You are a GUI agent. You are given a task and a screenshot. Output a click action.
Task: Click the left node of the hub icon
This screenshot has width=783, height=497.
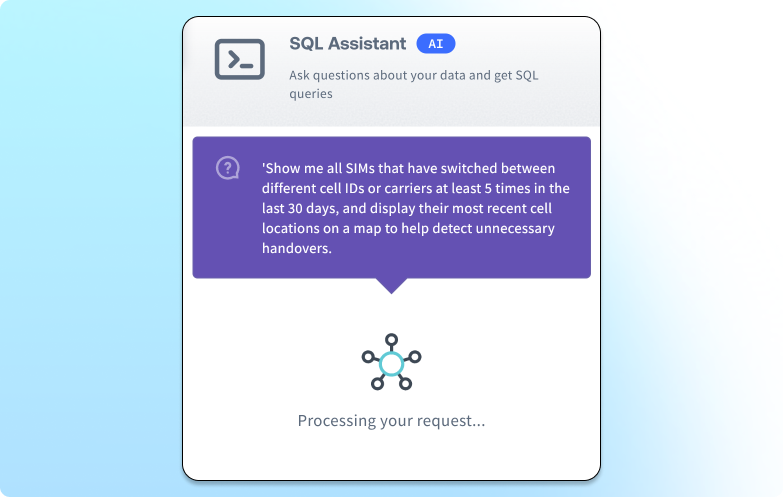[x=367, y=356]
